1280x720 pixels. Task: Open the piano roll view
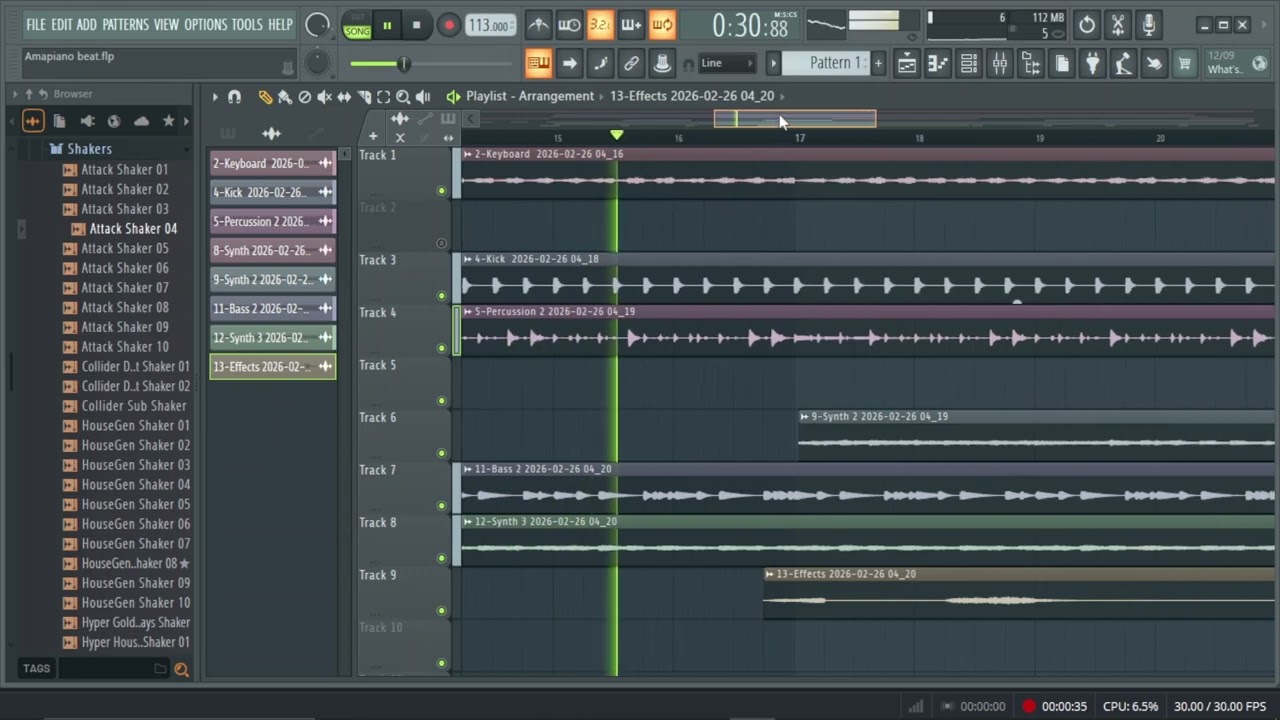pos(938,64)
